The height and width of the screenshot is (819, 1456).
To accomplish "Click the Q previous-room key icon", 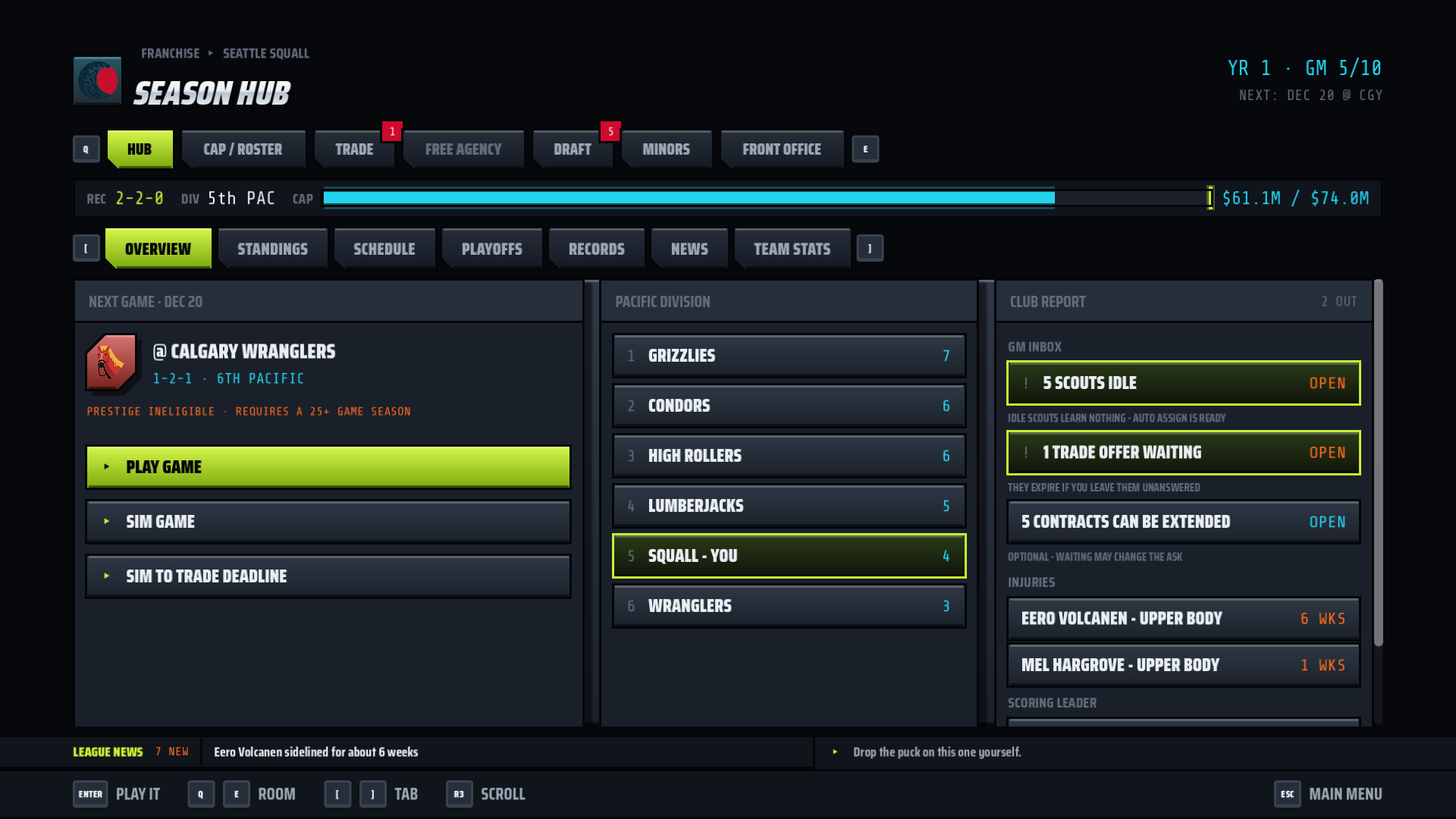I will 86,149.
